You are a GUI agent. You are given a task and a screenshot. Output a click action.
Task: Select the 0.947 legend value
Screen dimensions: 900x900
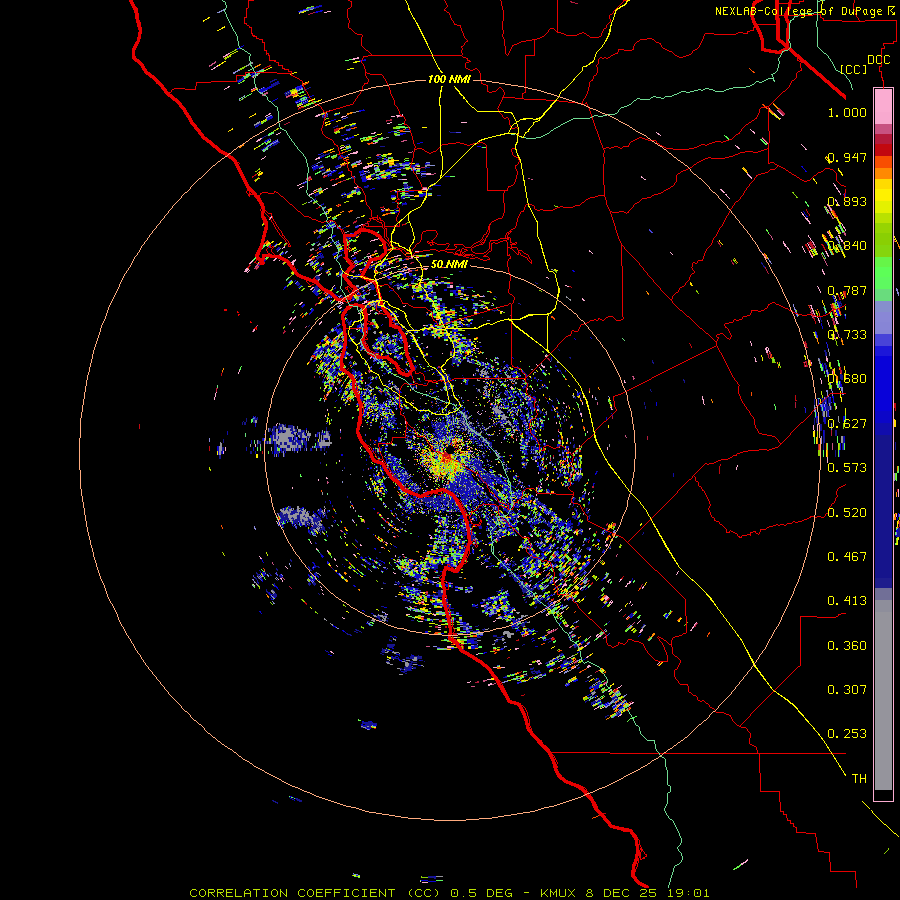847,157
